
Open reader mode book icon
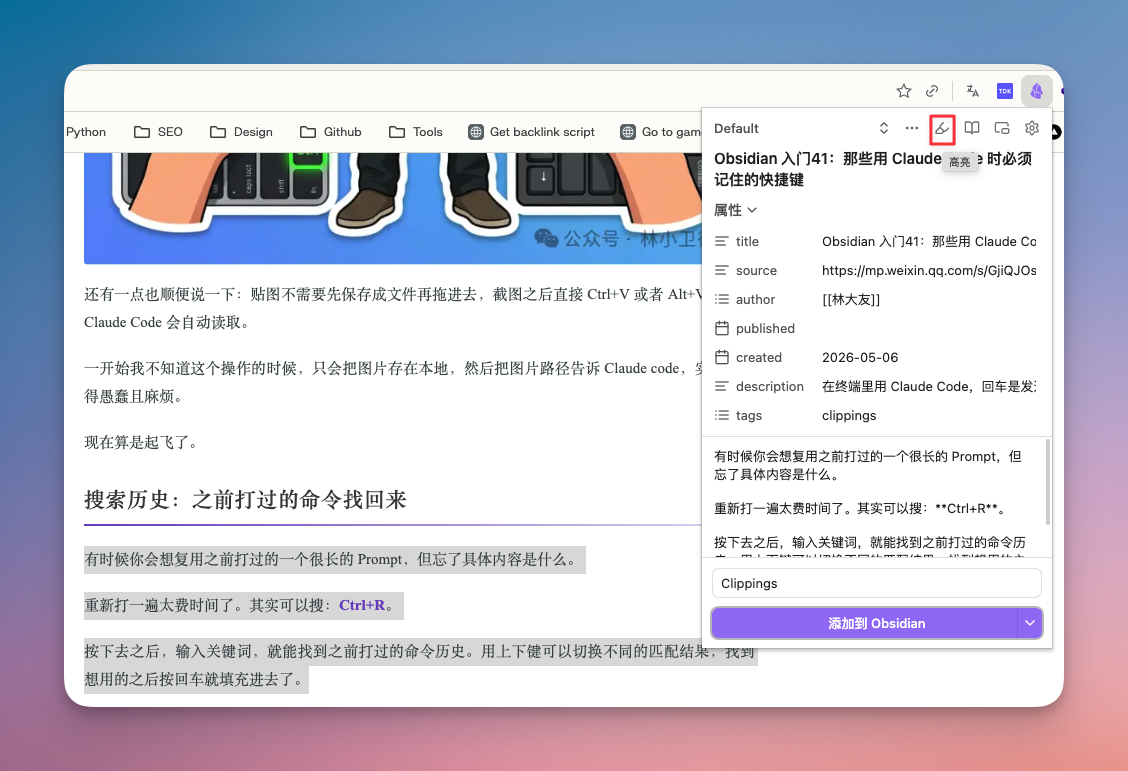coord(972,128)
